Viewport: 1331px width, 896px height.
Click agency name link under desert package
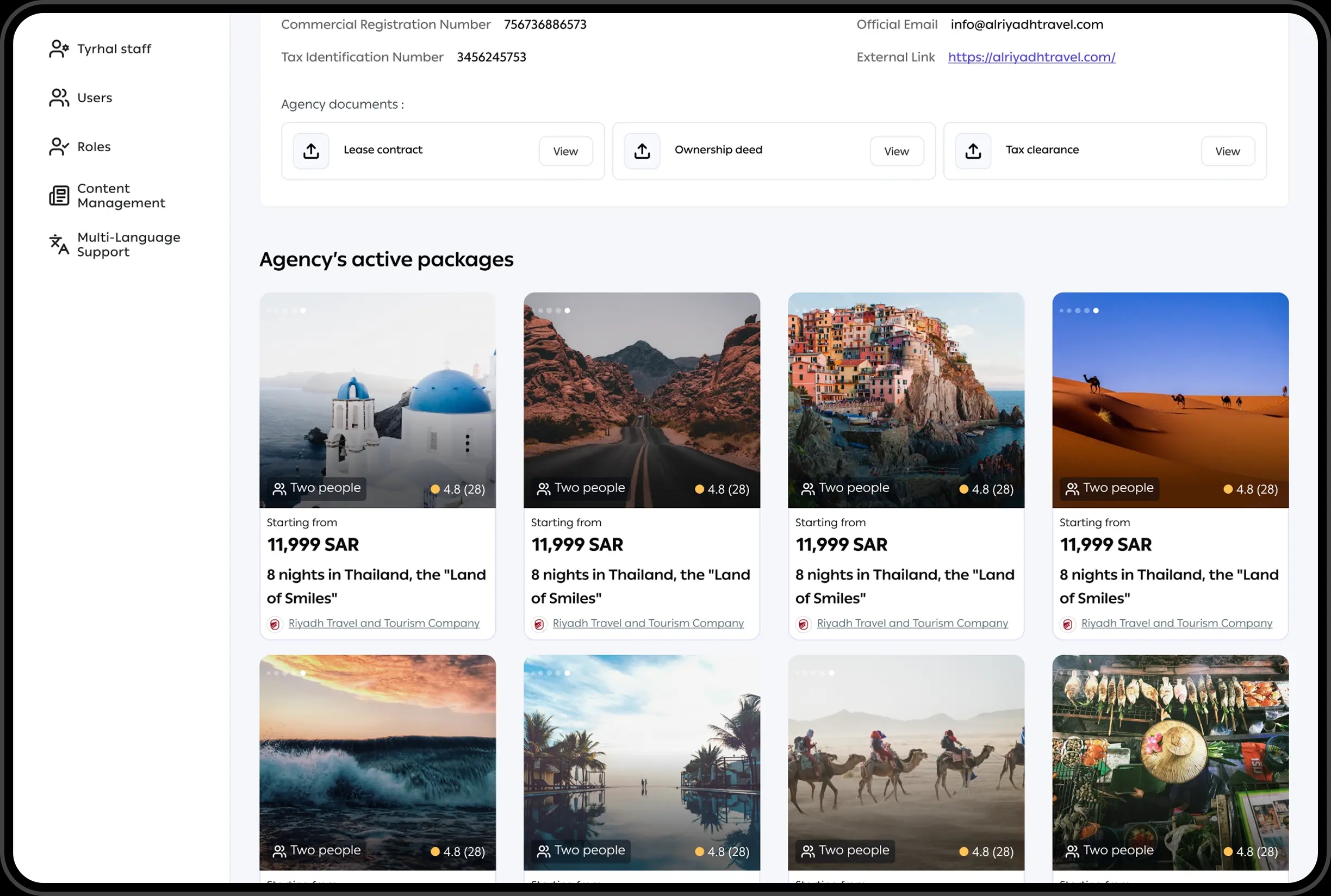pyautogui.click(x=1176, y=623)
